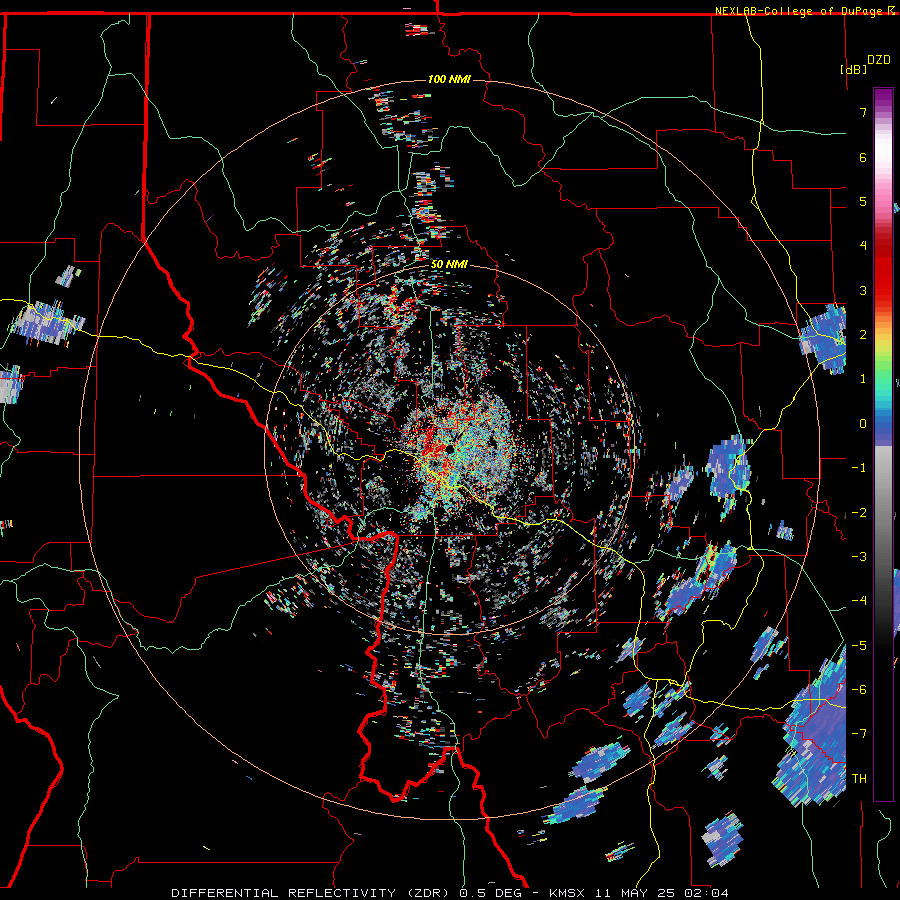Screen dimensions: 900x900
Task: Click the 4 value on color scale
Action: coord(863,246)
